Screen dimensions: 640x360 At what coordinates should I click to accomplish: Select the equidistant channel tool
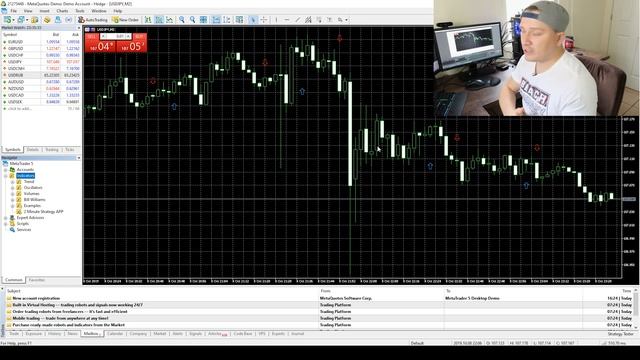point(308,20)
